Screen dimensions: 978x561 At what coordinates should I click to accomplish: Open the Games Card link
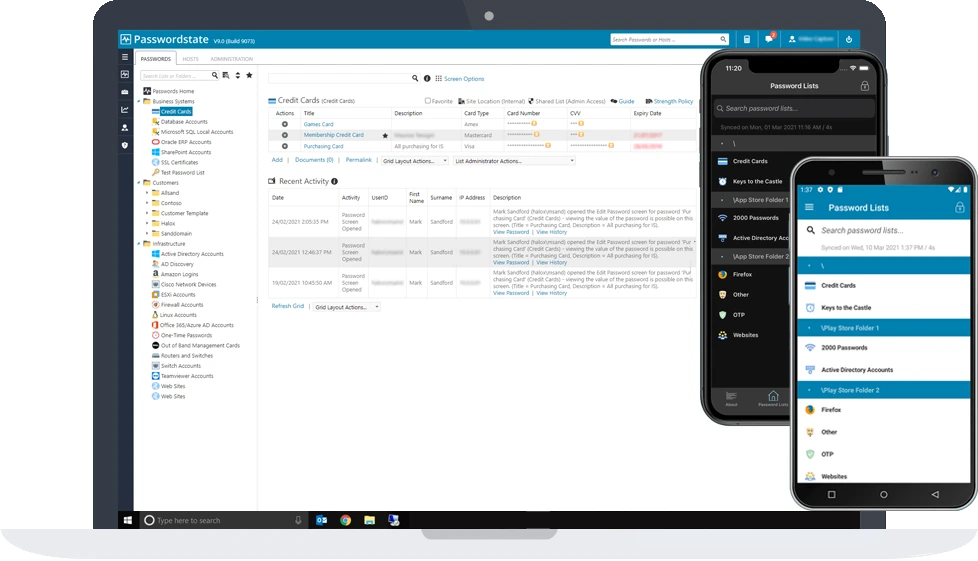318,124
